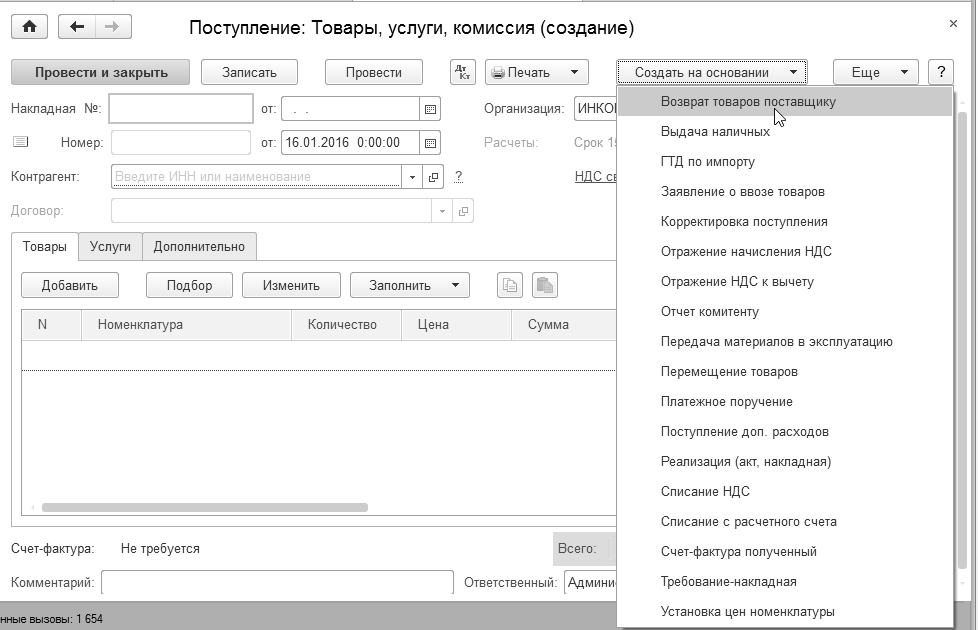Image resolution: width=978 pixels, height=630 pixels.
Task: Click the Организация field
Action: (596, 109)
